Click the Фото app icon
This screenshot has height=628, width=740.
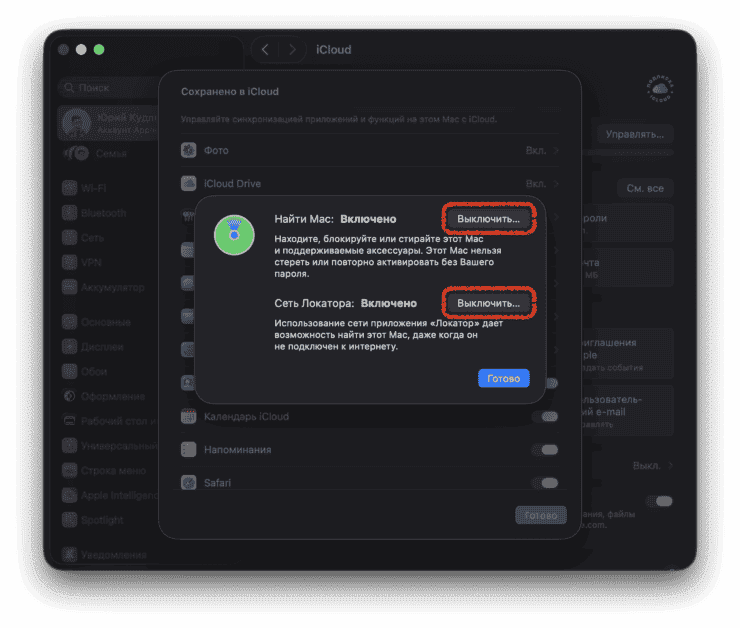[189, 151]
